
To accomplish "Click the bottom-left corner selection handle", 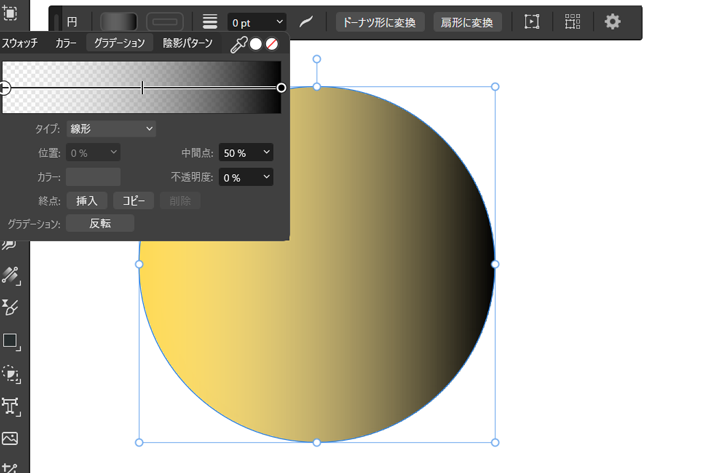I will tap(139, 442).
